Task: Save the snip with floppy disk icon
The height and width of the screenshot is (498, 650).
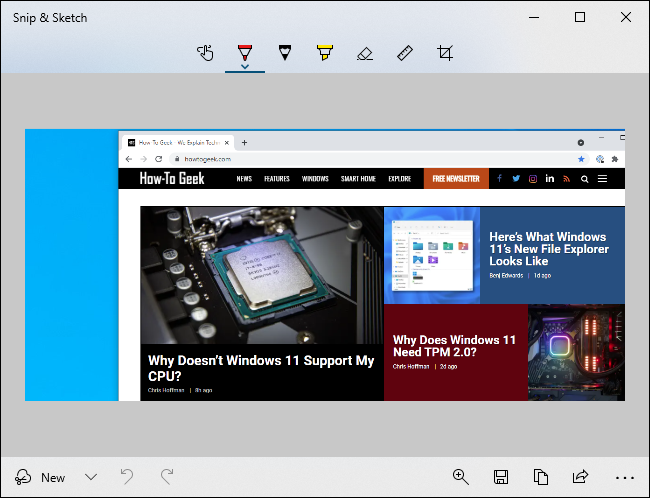Action: click(501, 477)
